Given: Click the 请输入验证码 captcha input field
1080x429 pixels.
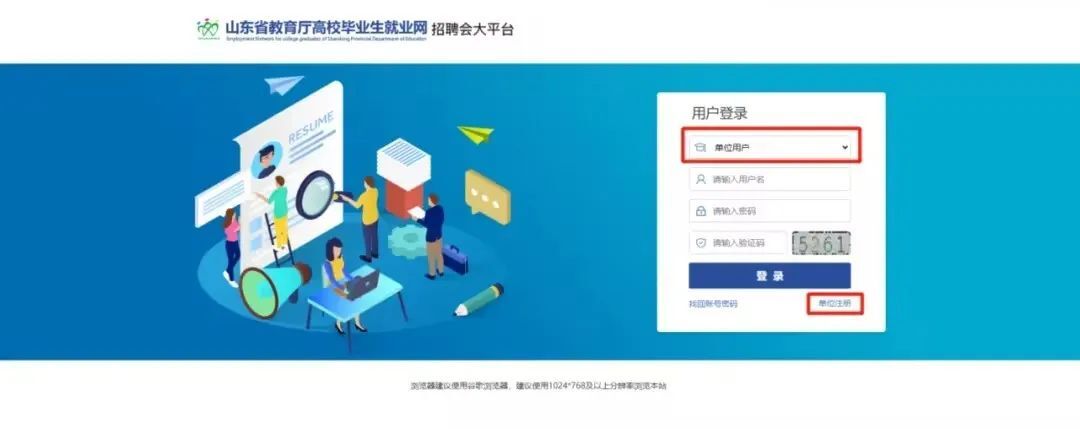Looking at the screenshot, I should [737, 242].
